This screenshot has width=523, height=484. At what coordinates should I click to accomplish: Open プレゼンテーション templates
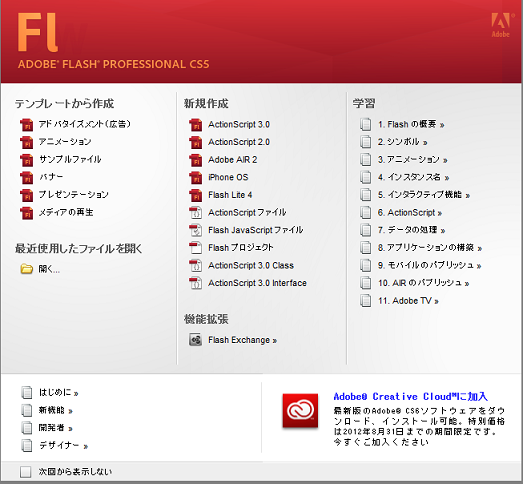pyautogui.click(x=73, y=195)
